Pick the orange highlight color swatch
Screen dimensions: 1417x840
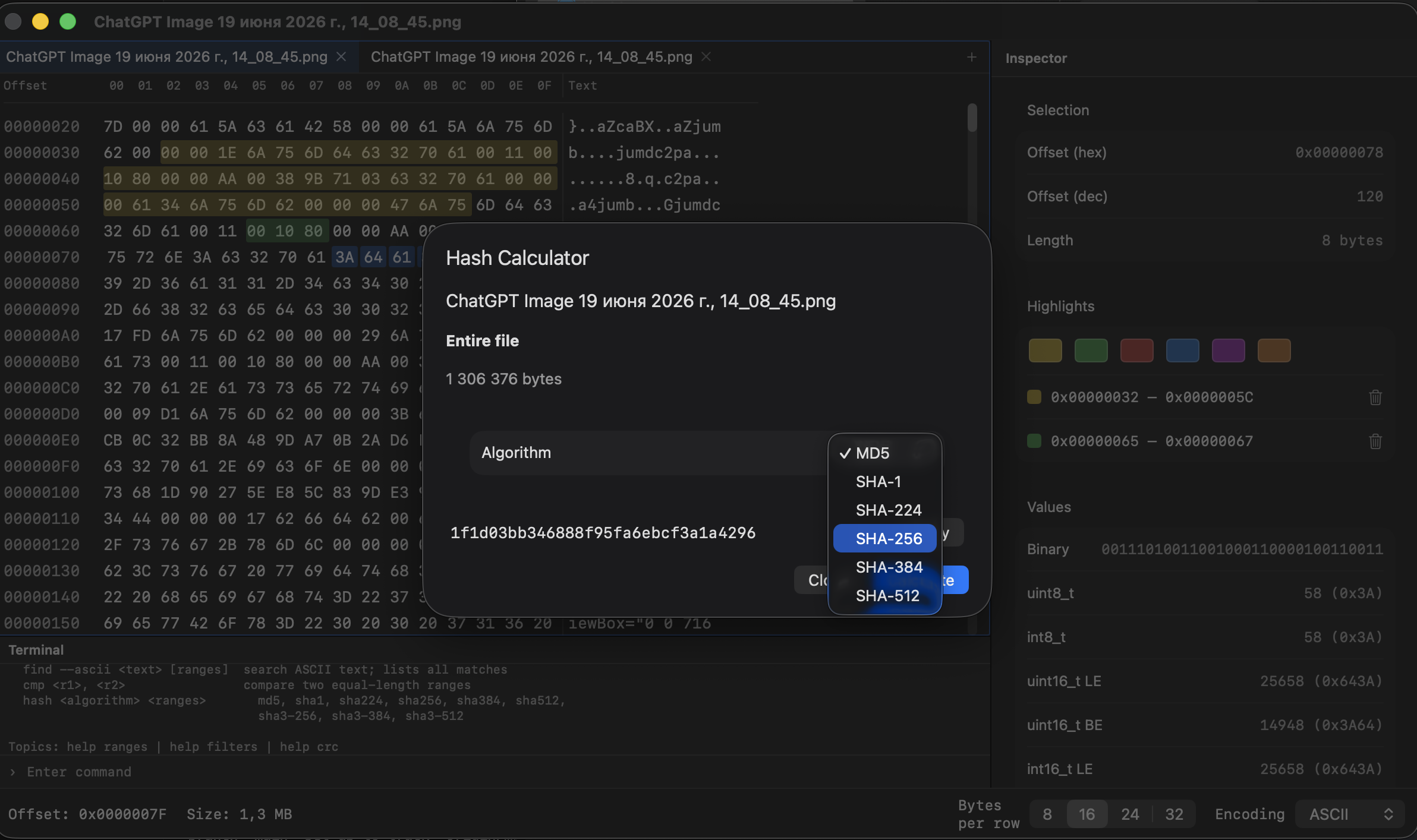click(x=1274, y=350)
